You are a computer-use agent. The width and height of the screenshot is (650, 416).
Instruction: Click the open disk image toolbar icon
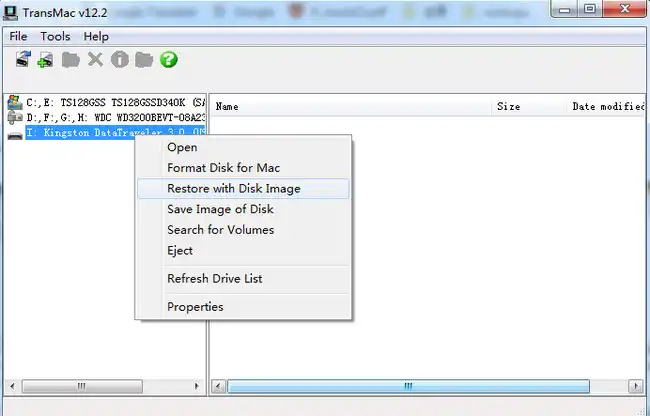23,59
